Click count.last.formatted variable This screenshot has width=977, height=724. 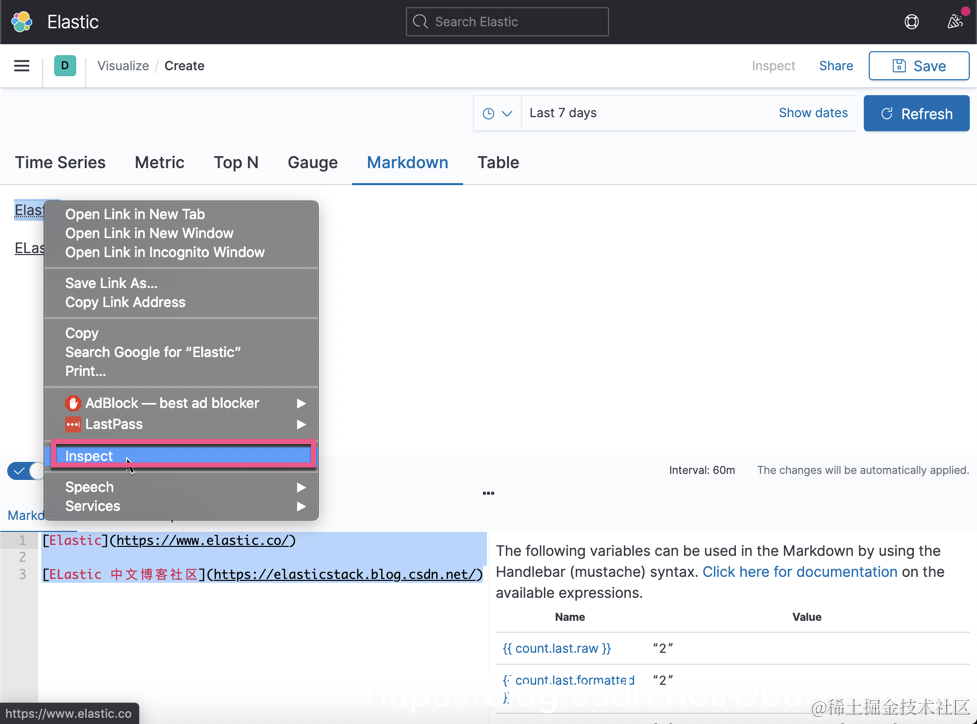(568, 688)
